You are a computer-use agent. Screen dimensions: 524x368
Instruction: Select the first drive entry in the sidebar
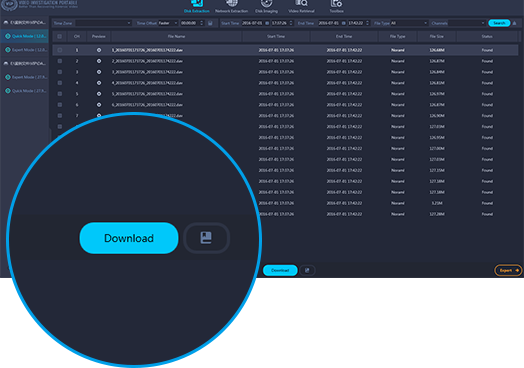(24, 23)
